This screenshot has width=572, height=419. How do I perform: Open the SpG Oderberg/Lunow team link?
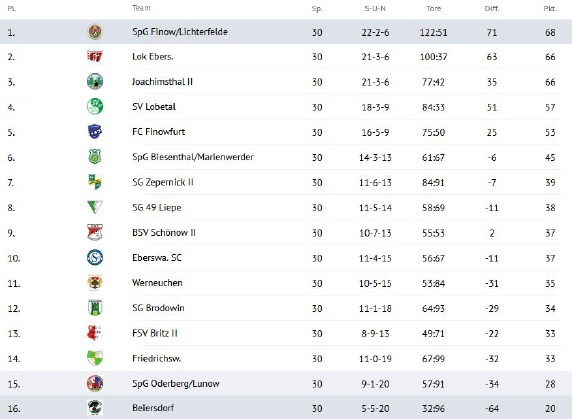pyautogui.click(x=176, y=384)
